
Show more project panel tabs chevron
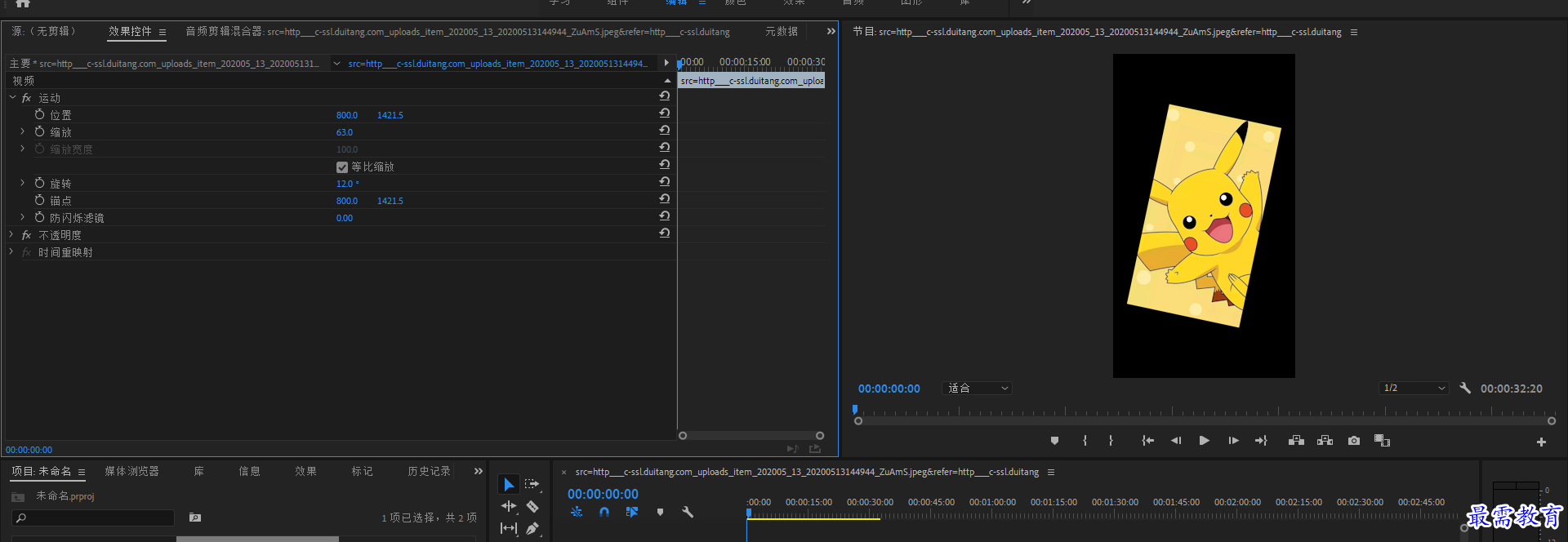point(479,472)
